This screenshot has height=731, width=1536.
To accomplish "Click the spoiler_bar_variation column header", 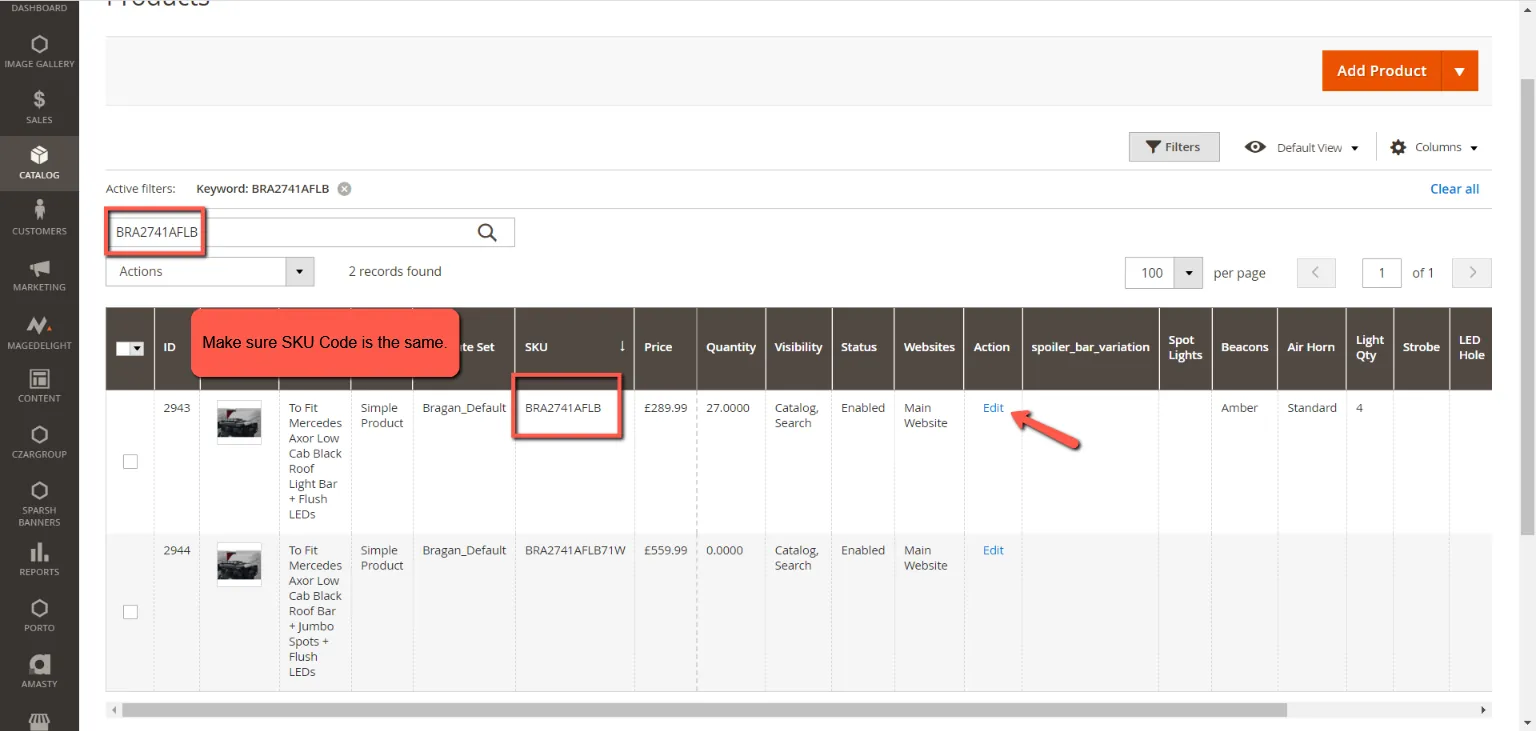I will click(1090, 348).
